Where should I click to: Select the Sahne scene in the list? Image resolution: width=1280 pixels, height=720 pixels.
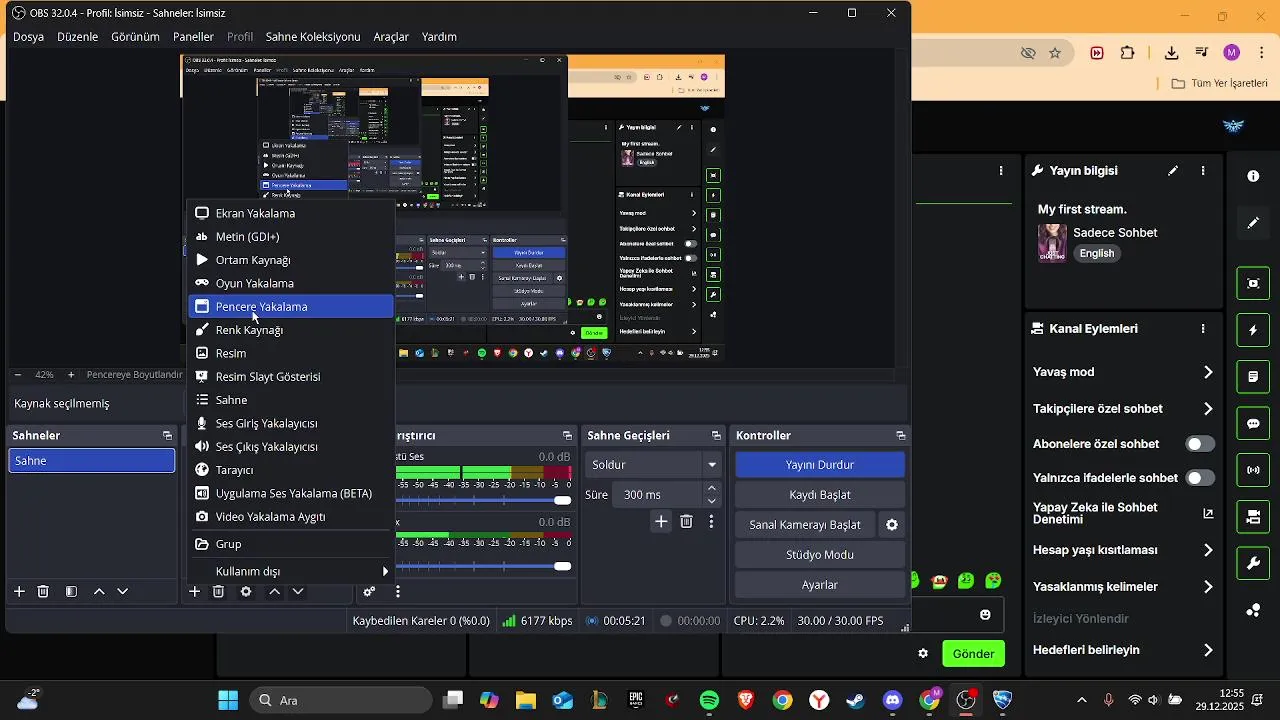coord(92,461)
